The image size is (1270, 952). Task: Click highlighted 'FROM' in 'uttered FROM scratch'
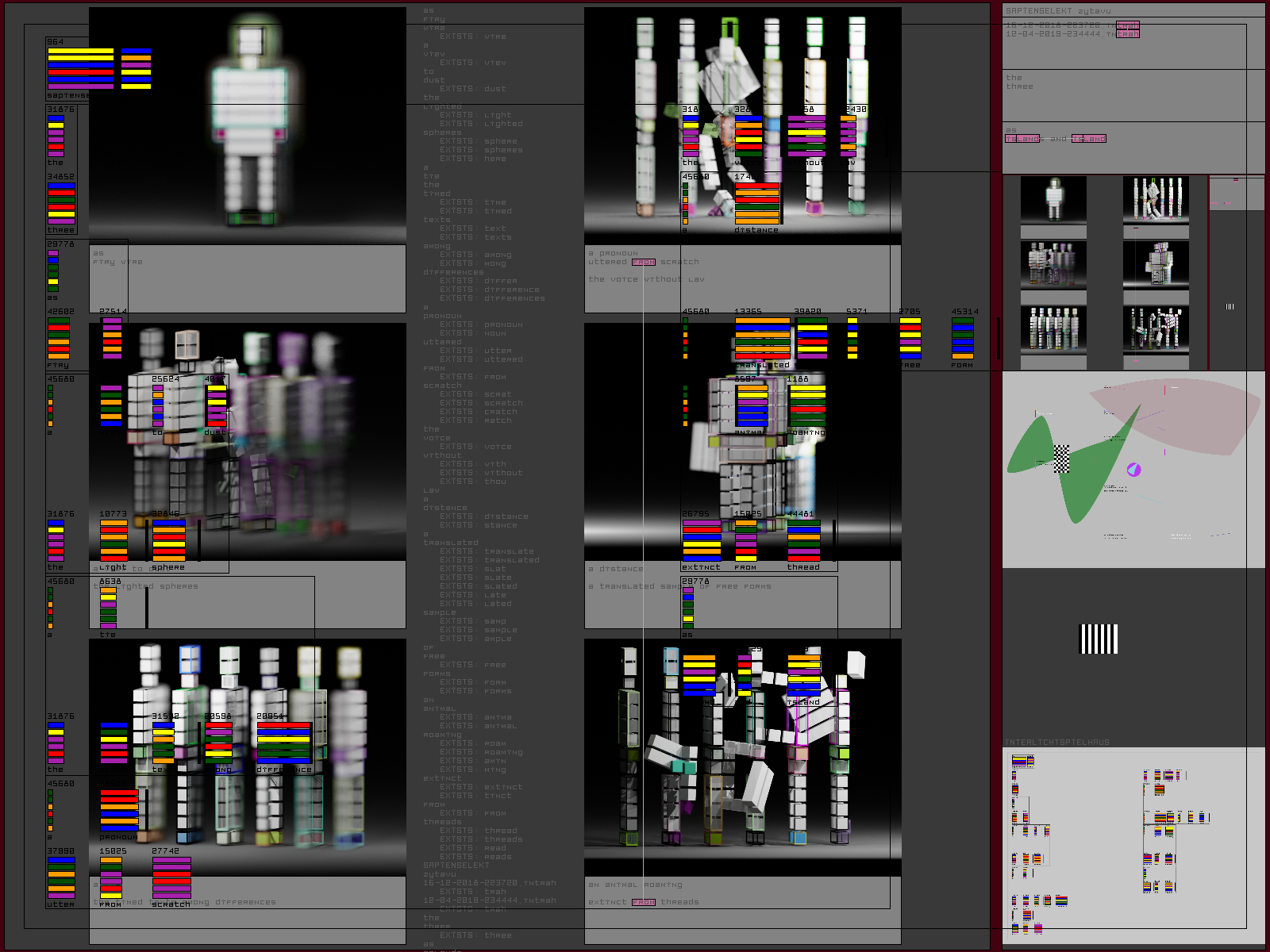(x=644, y=262)
